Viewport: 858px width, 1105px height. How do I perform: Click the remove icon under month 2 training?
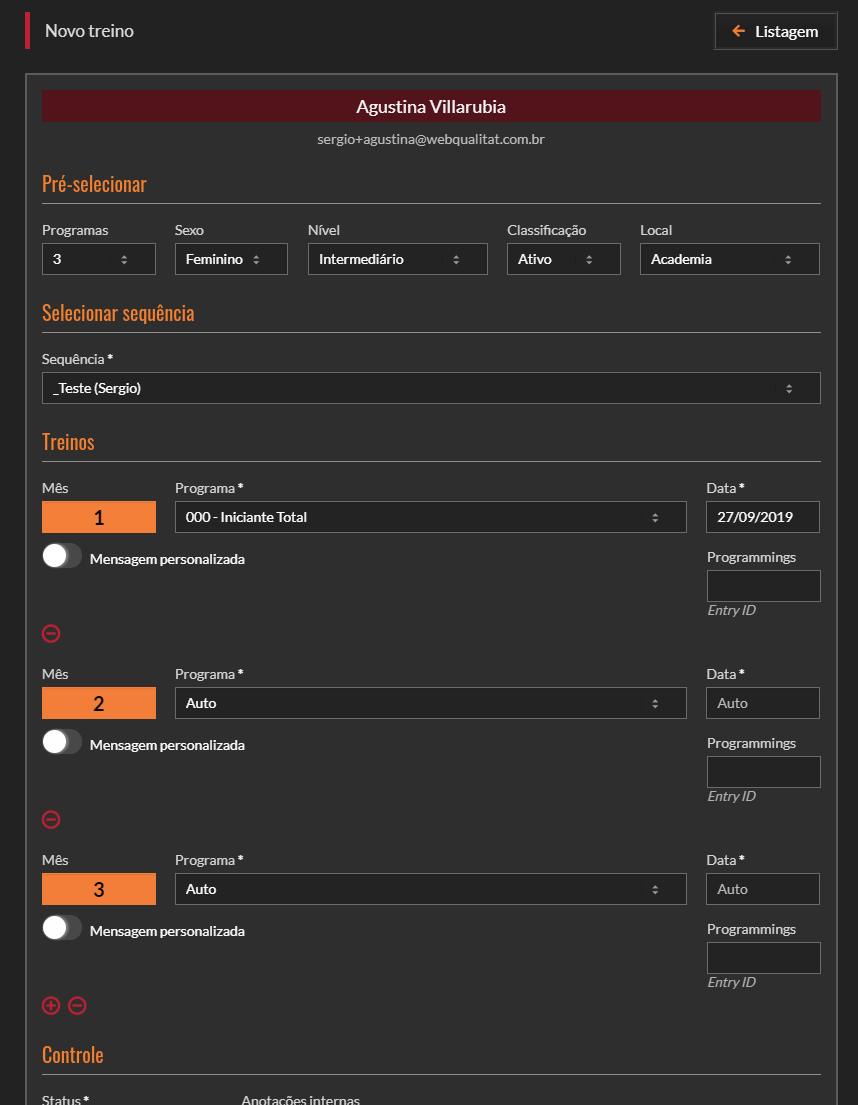[x=51, y=819]
